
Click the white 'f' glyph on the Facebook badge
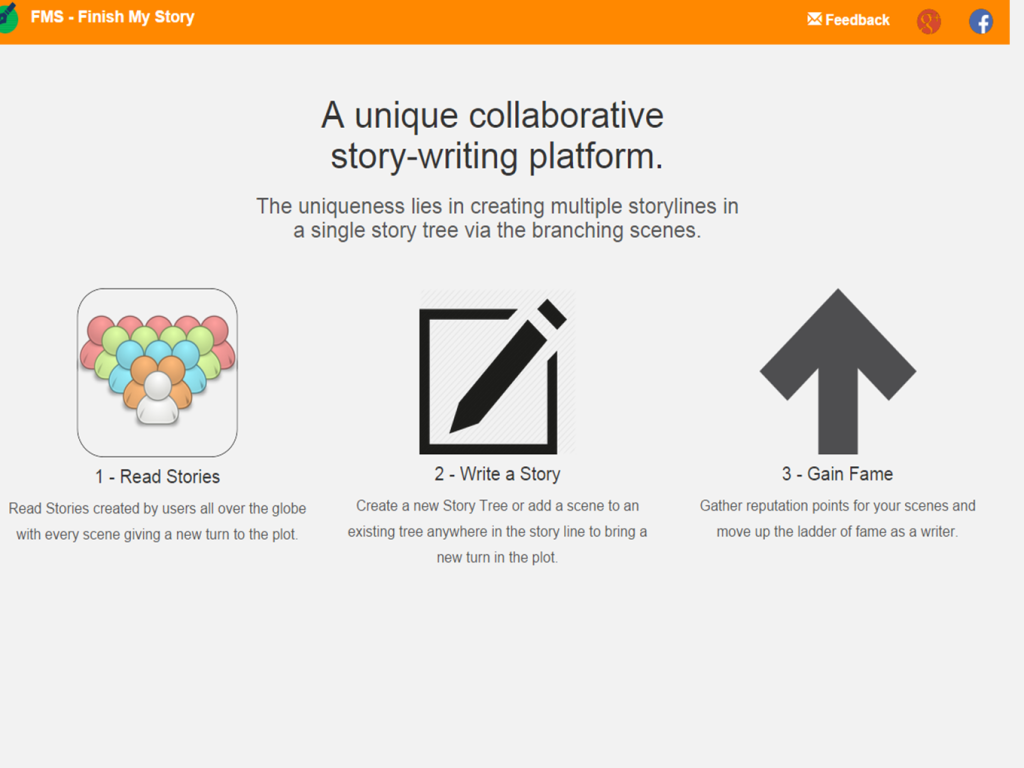983,21
